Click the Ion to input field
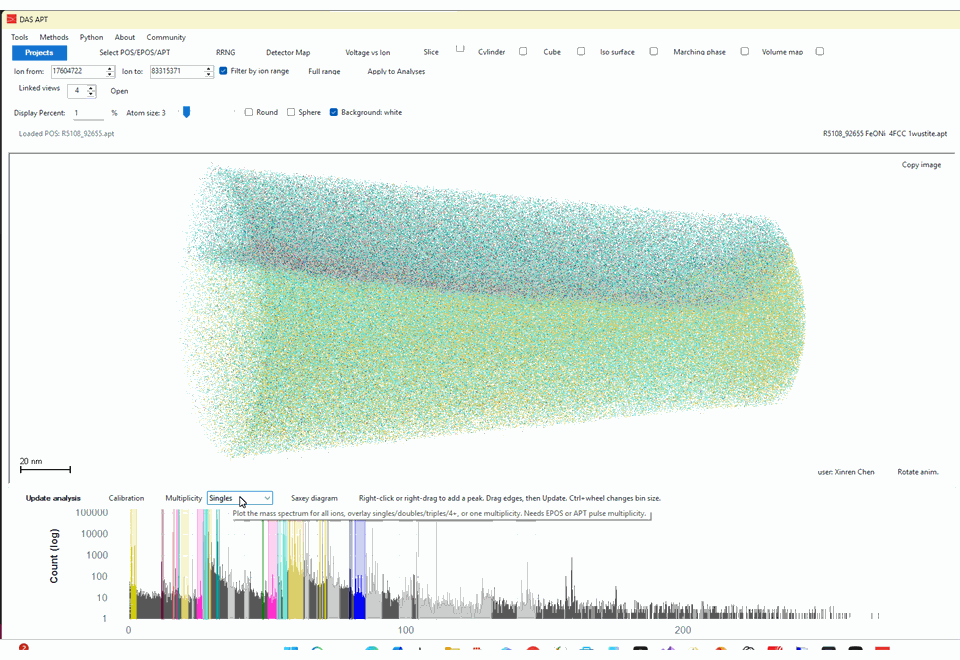Image resolution: width=960 pixels, height=660 pixels. (x=178, y=72)
